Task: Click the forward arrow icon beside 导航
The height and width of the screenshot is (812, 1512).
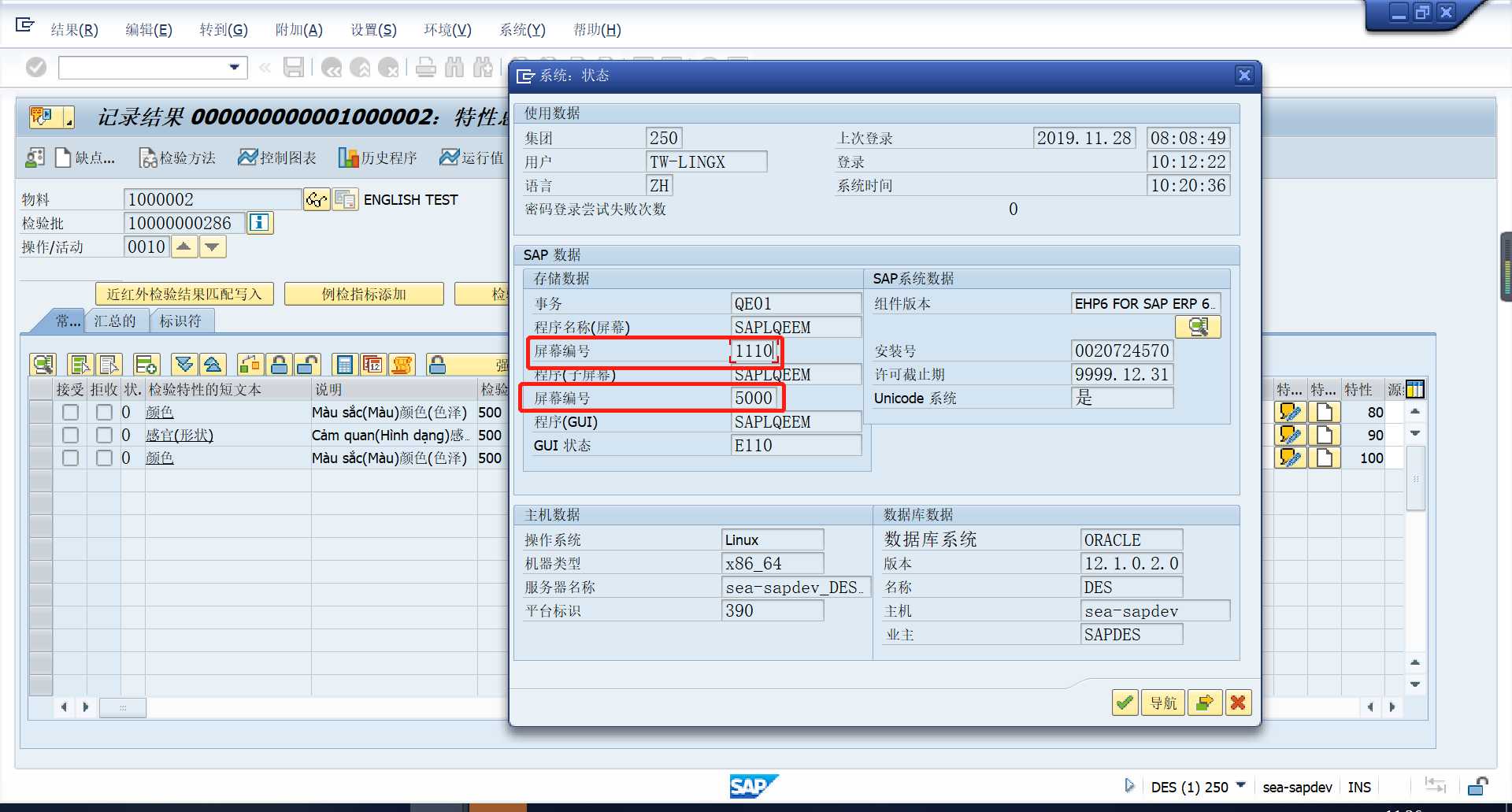Action: point(1204,703)
